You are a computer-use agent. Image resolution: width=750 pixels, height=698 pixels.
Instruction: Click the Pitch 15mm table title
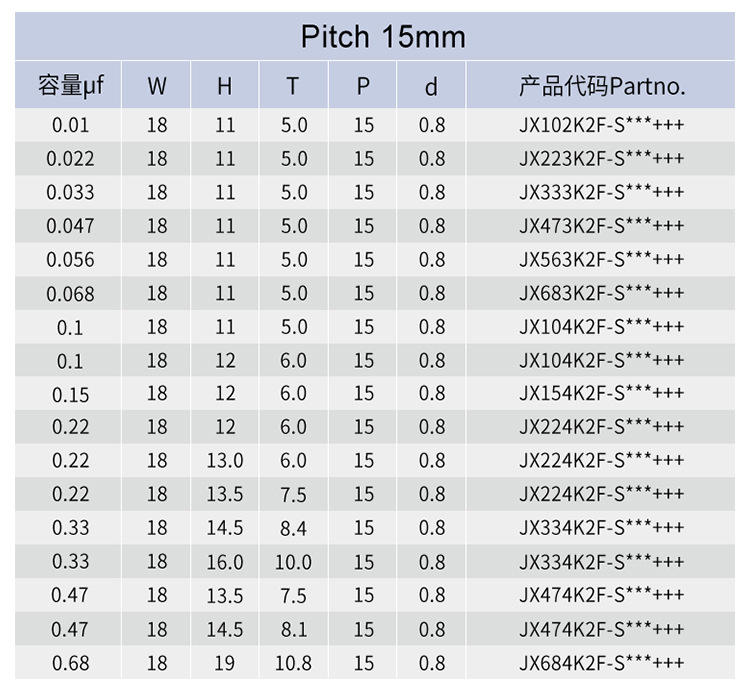pos(382,38)
